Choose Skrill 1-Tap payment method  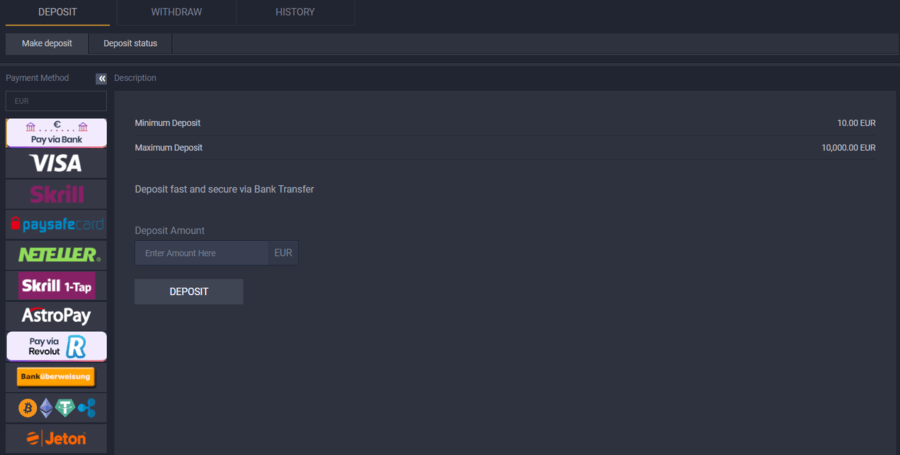point(56,286)
